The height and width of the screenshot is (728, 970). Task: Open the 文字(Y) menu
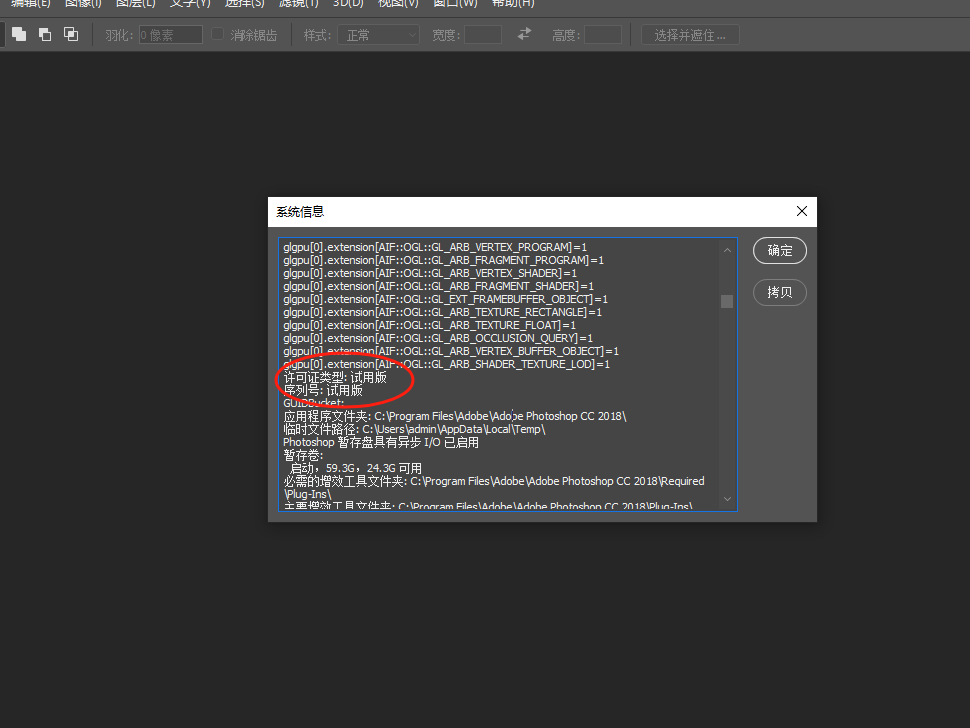coord(190,4)
